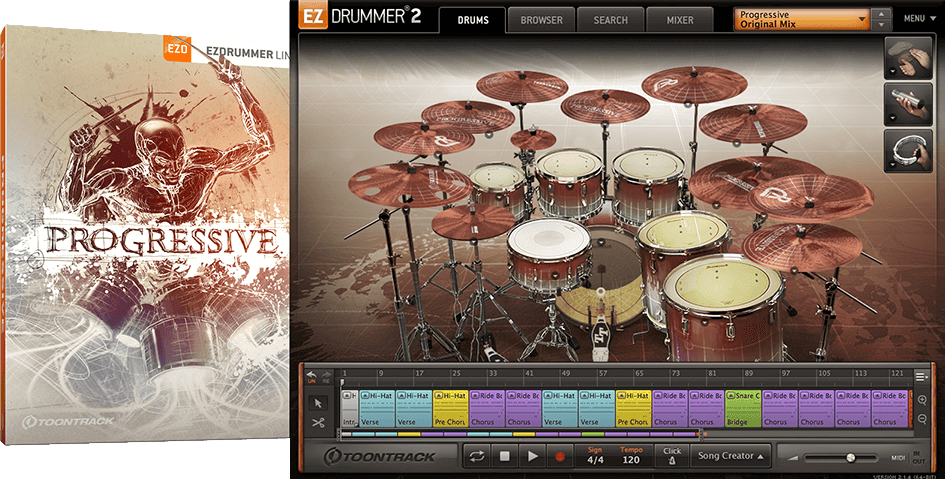Open the hand claps instrument dropdown arrow
945x479 pixels.
pos(891,72)
